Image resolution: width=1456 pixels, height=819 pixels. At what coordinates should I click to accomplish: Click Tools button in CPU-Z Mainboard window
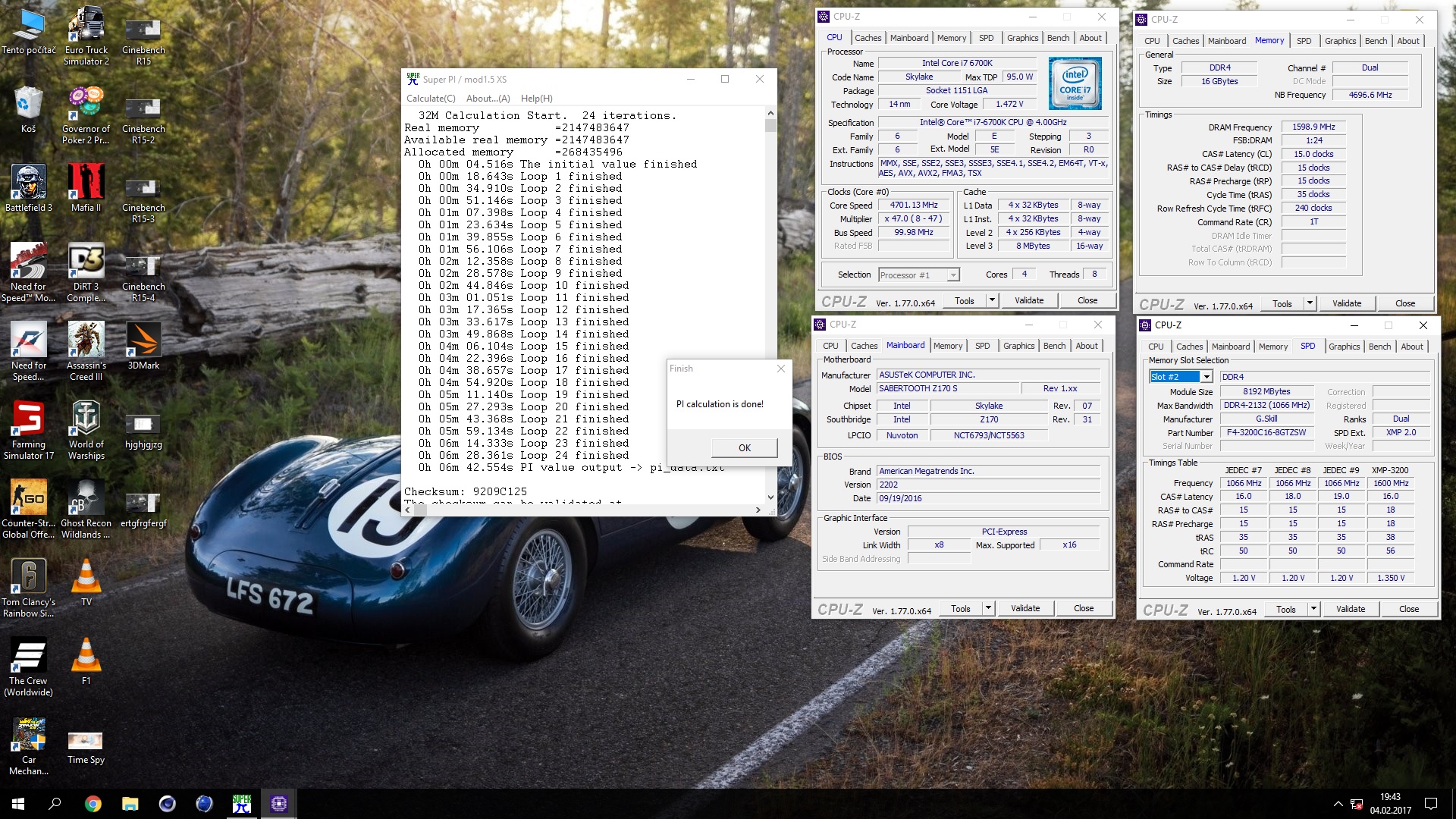(x=960, y=608)
